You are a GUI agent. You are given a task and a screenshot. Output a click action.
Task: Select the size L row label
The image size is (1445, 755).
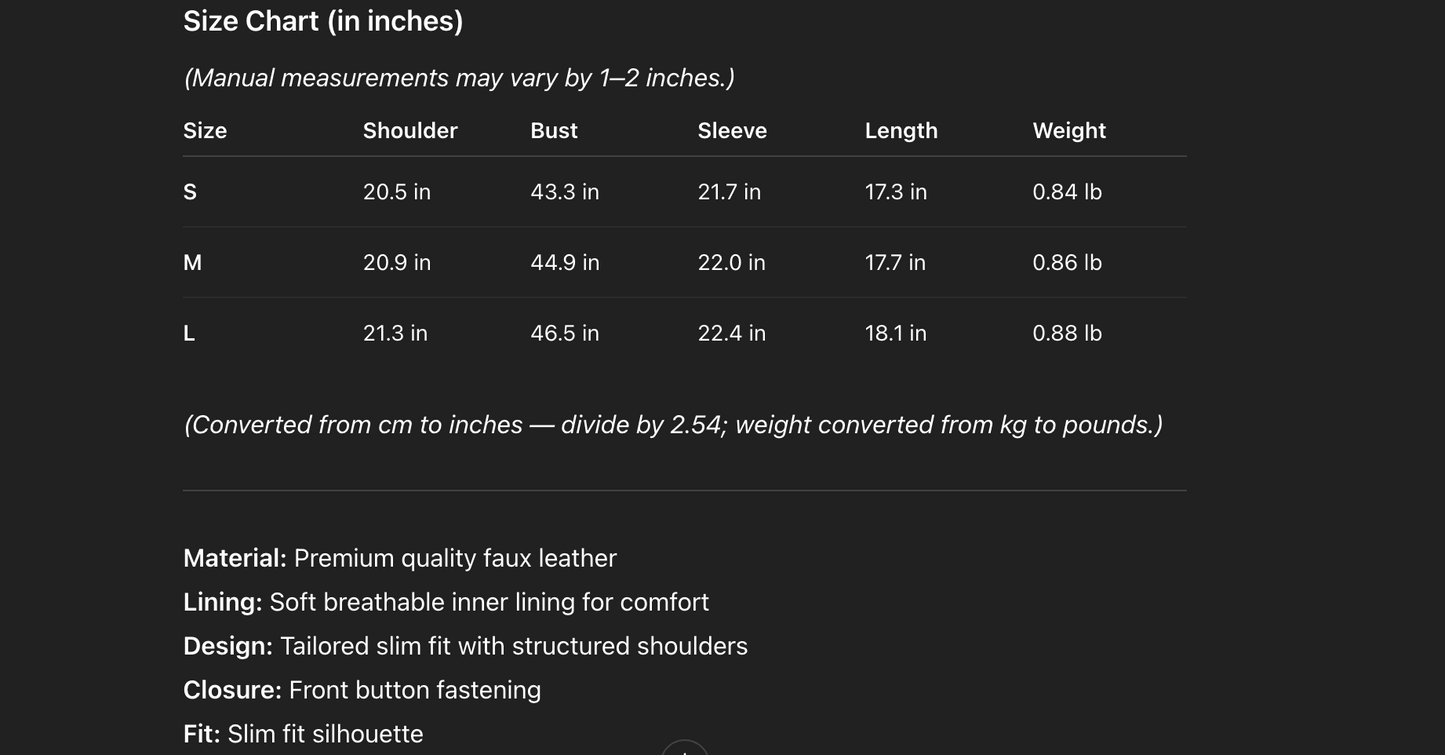[x=189, y=334]
